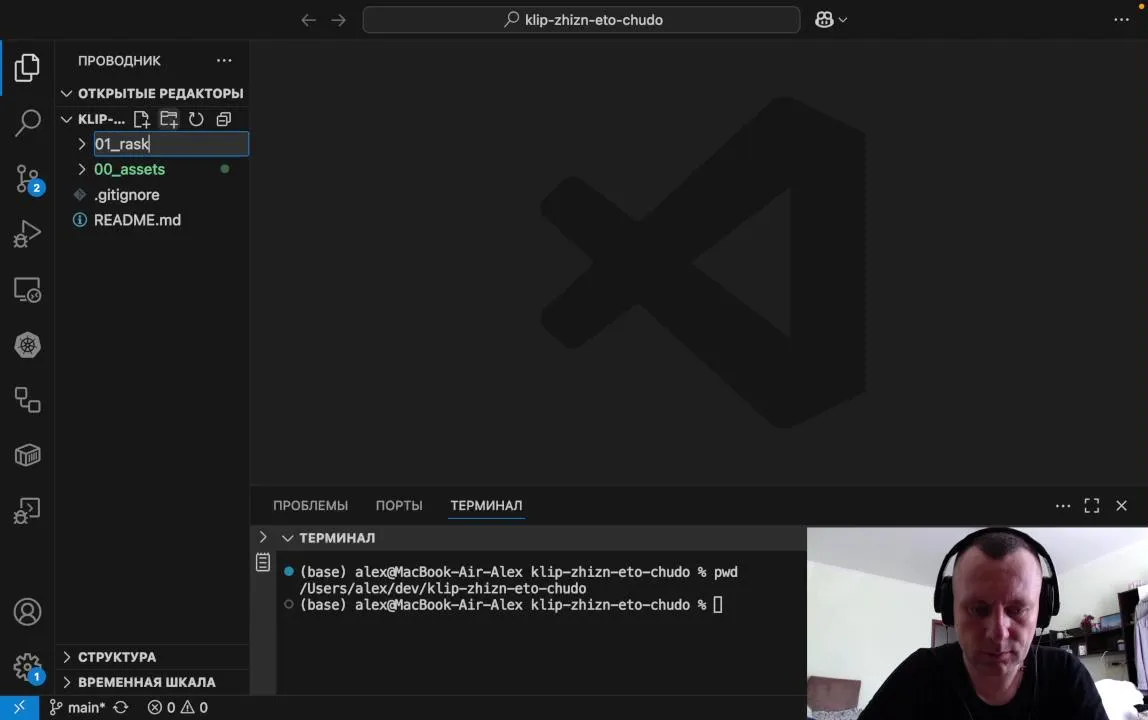Close the terminal panel
Viewport: 1148px width, 720px height.
click(x=1122, y=506)
